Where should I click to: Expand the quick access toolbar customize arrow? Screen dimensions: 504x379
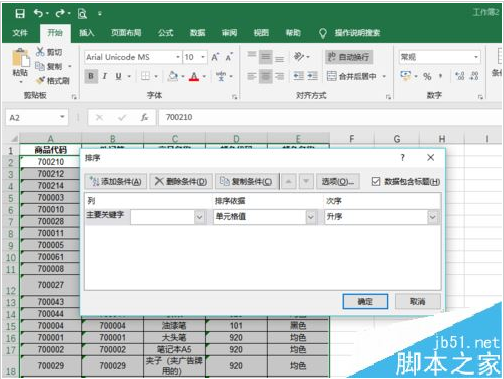(100, 14)
